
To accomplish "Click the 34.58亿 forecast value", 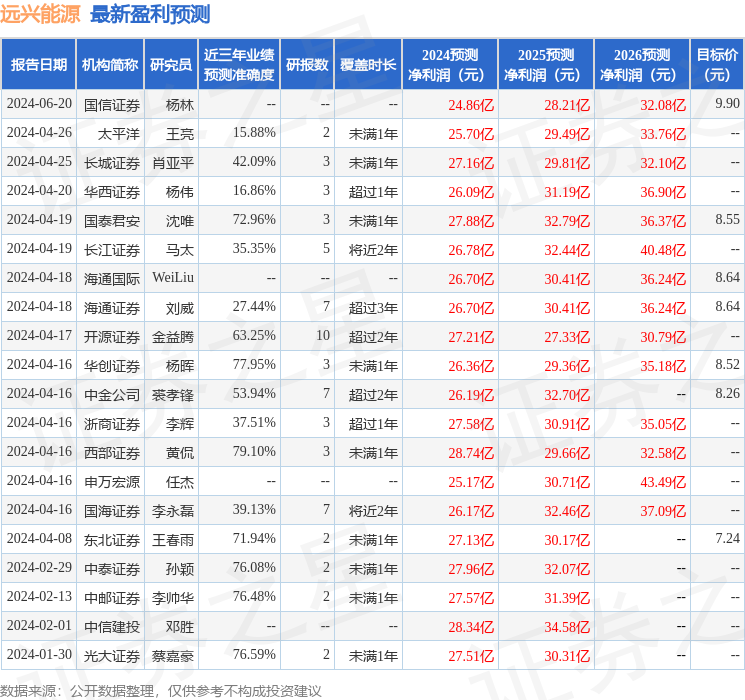I will 567,627.
